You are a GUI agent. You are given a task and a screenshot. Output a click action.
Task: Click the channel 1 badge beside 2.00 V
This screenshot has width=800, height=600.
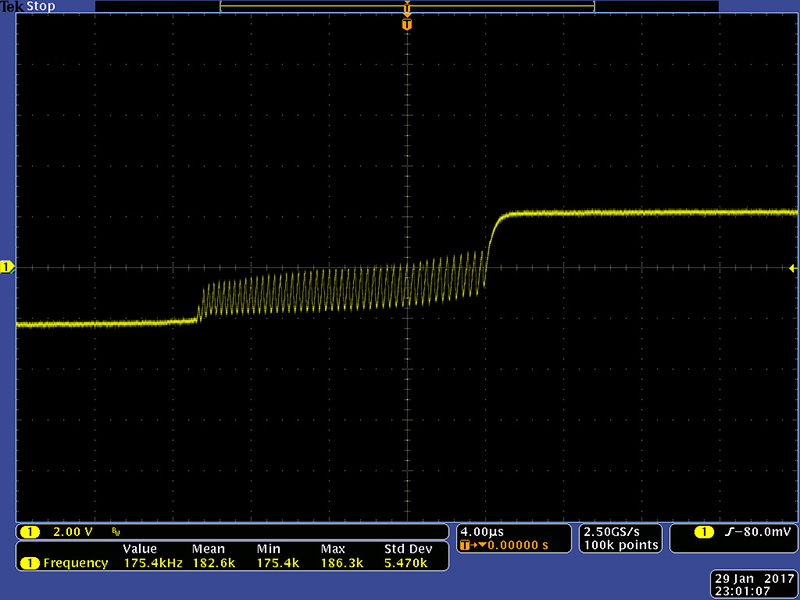[x=30, y=531]
